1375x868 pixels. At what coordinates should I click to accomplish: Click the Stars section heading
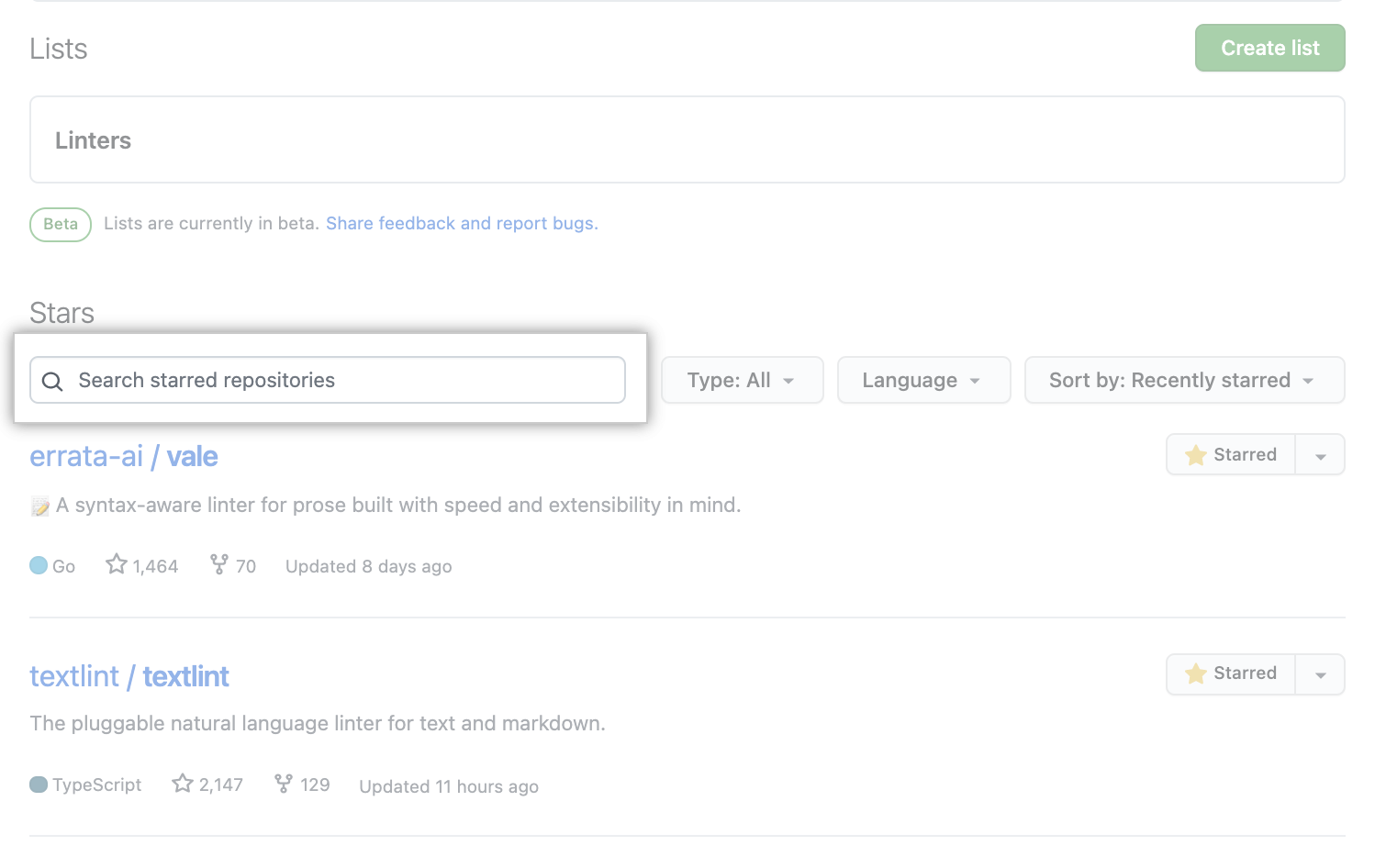point(61,313)
